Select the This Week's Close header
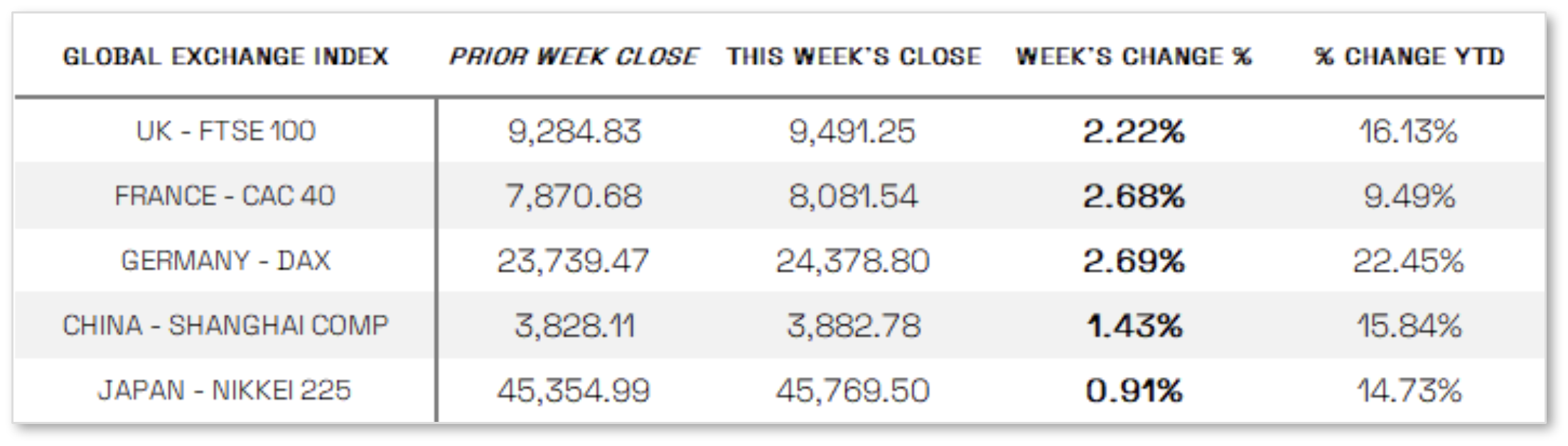Screen dimensions: 1568x446 pyautogui.click(x=854, y=57)
